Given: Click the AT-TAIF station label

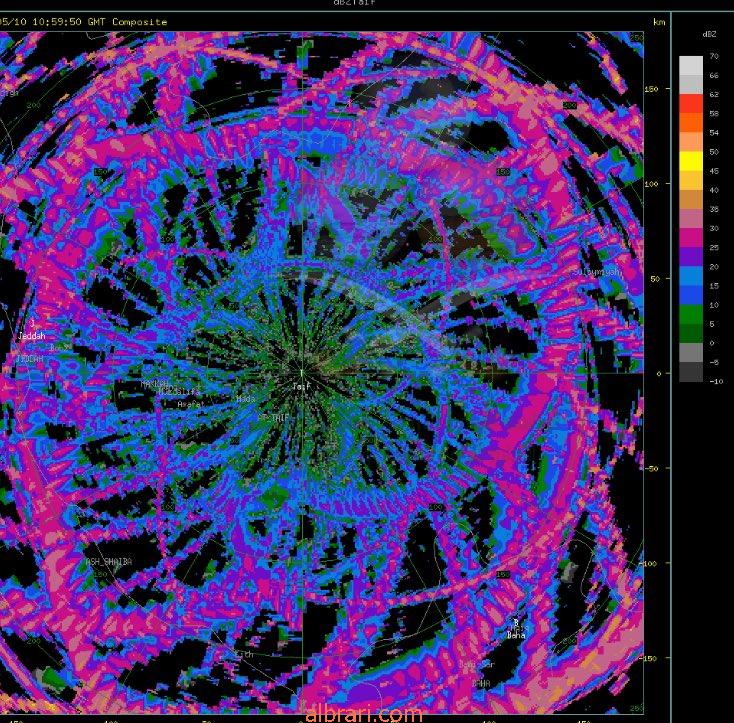Looking at the screenshot, I should click(x=274, y=418).
